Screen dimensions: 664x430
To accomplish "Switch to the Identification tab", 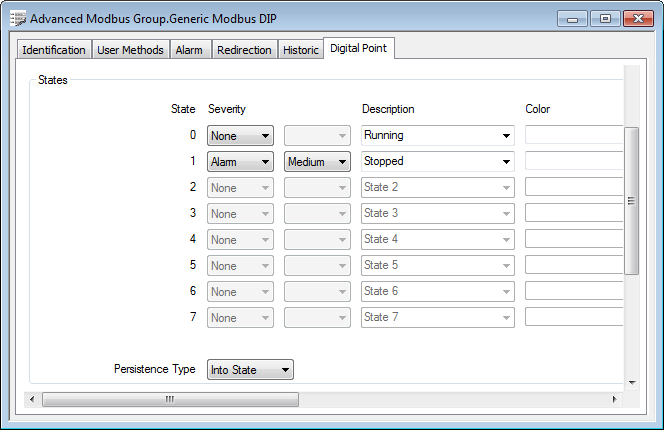I will (x=54, y=50).
